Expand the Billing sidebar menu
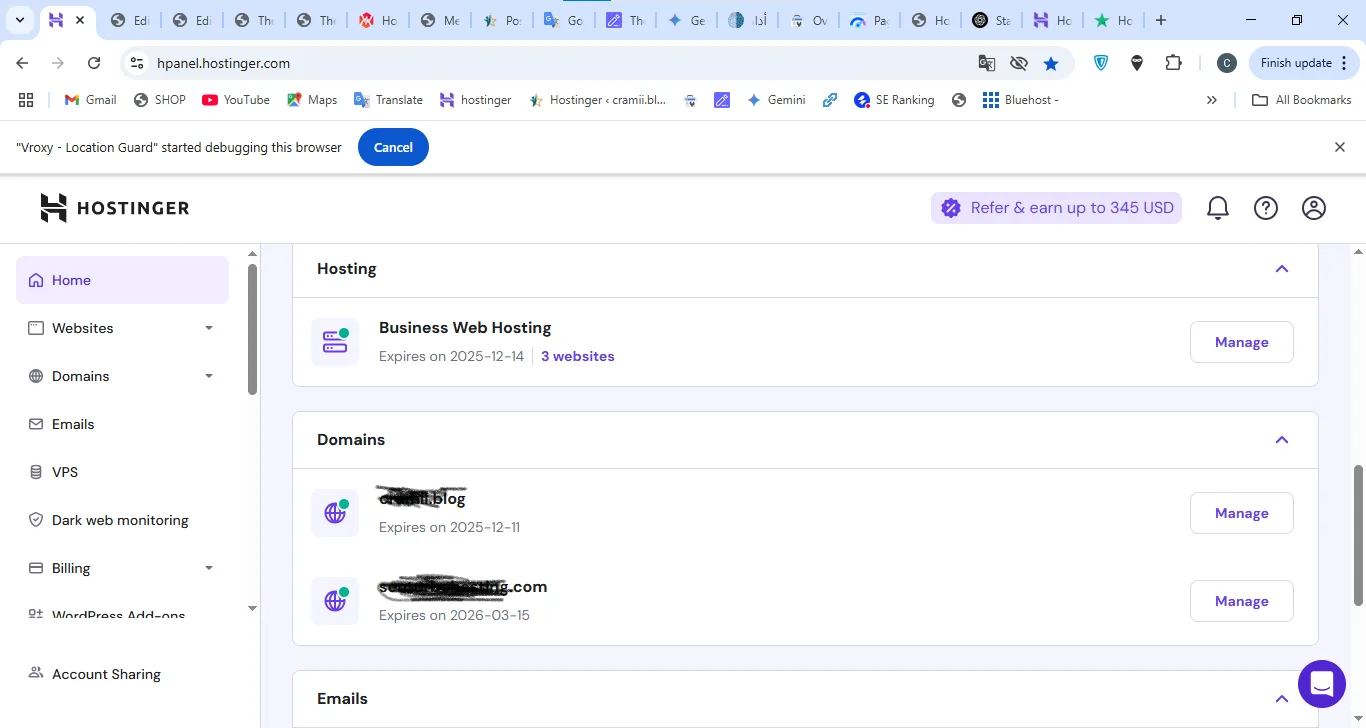1366x728 pixels. click(208, 568)
